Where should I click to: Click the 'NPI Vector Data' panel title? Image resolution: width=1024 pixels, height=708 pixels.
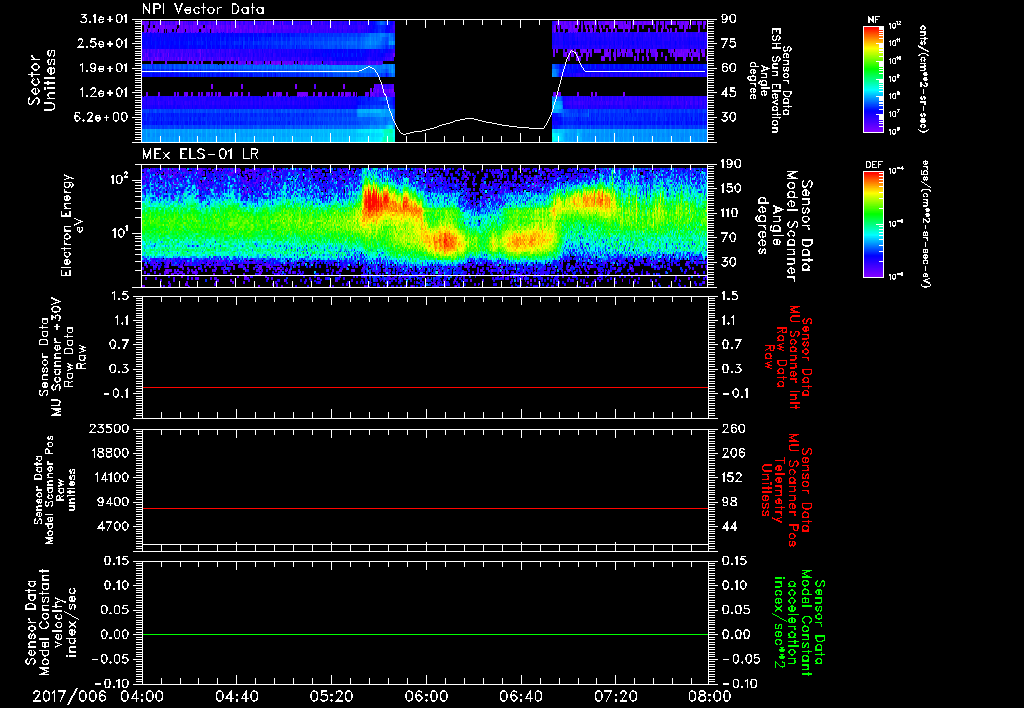pos(203,9)
